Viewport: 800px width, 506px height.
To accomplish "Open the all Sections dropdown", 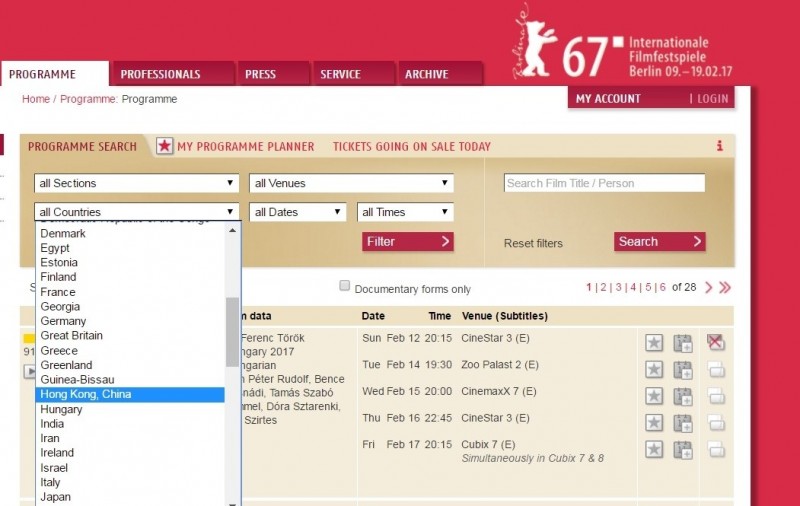I will (x=136, y=183).
